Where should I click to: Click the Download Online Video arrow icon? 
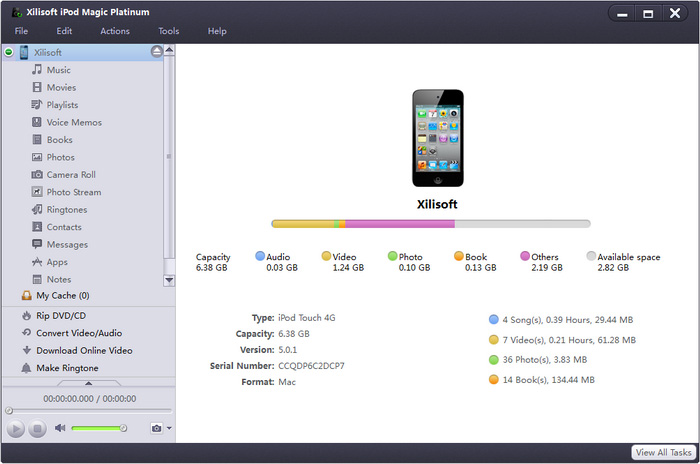(27, 350)
